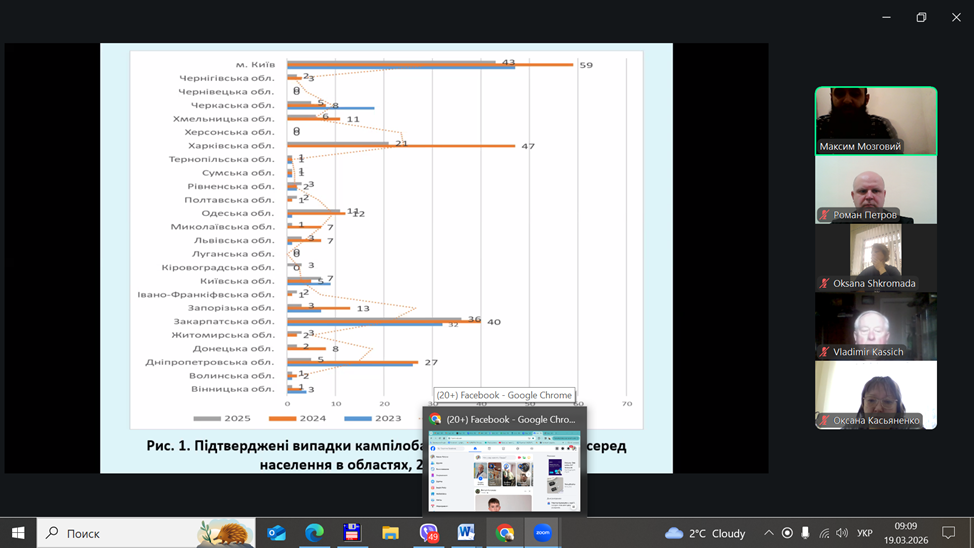Open the Windows notification center
974x548 pixels.
point(949,533)
